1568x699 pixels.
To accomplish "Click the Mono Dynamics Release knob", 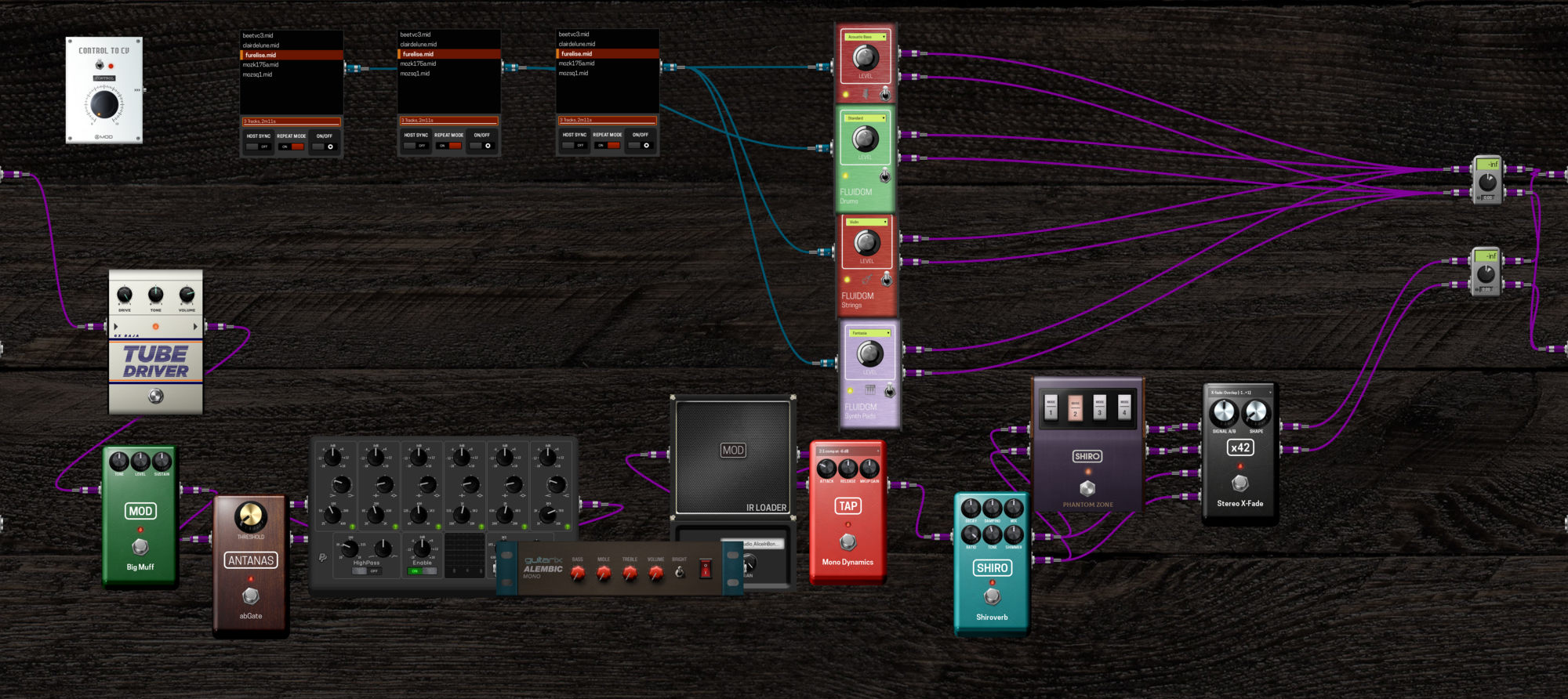I will [x=848, y=469].
